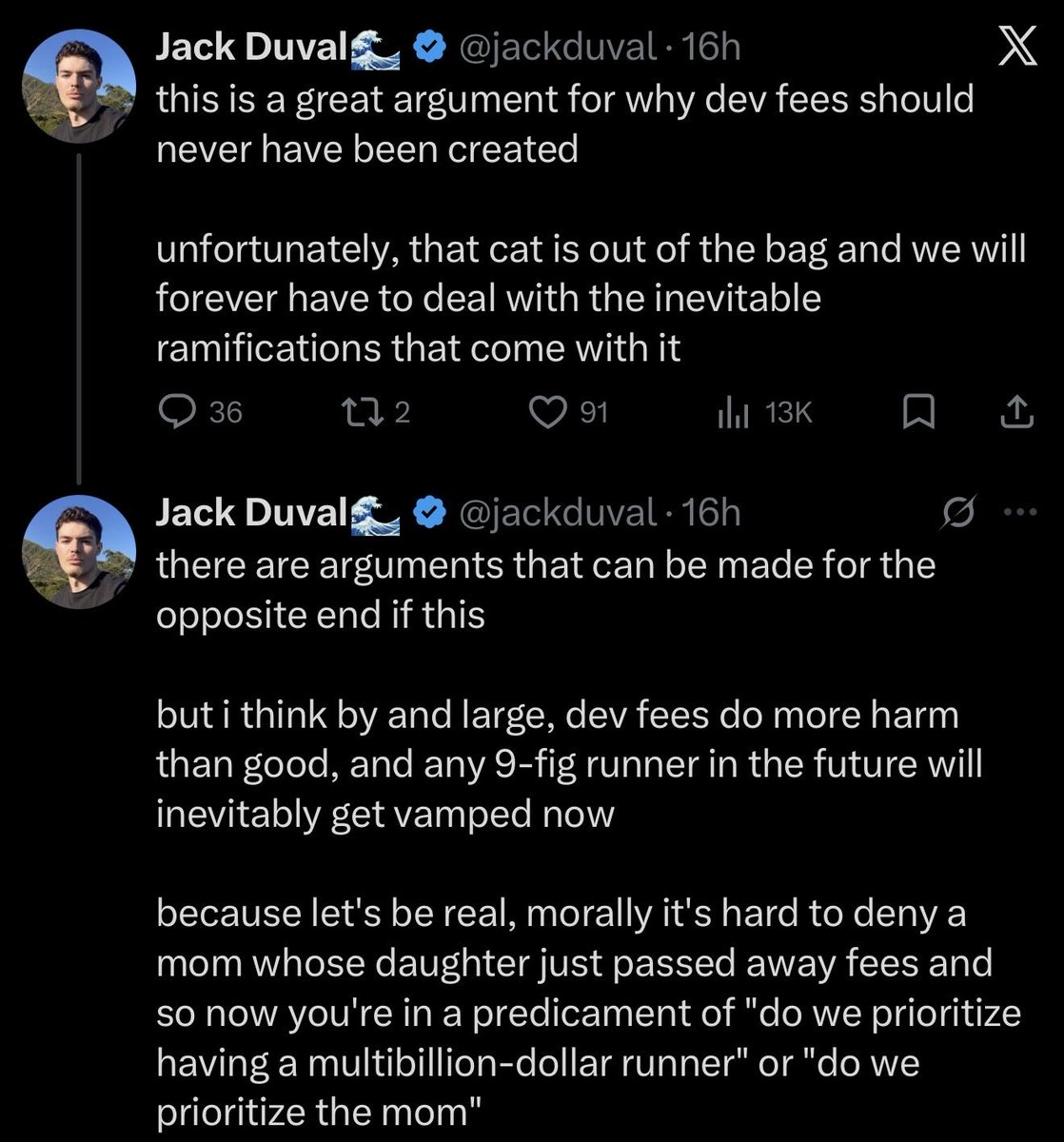Open view analytics icon showing 13K
Screen dimensions: 1064x1142
(733, 411)
